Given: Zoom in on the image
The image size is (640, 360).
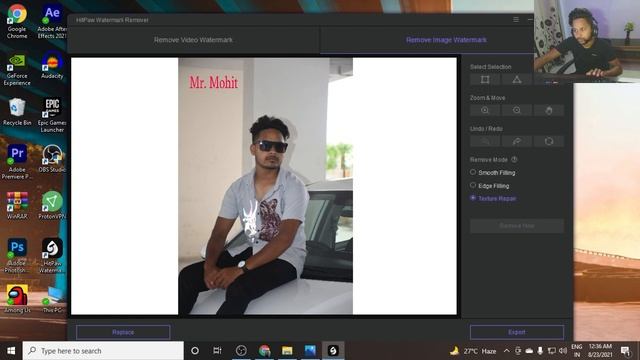Looking at the screenshot, I should click(485, 110).
